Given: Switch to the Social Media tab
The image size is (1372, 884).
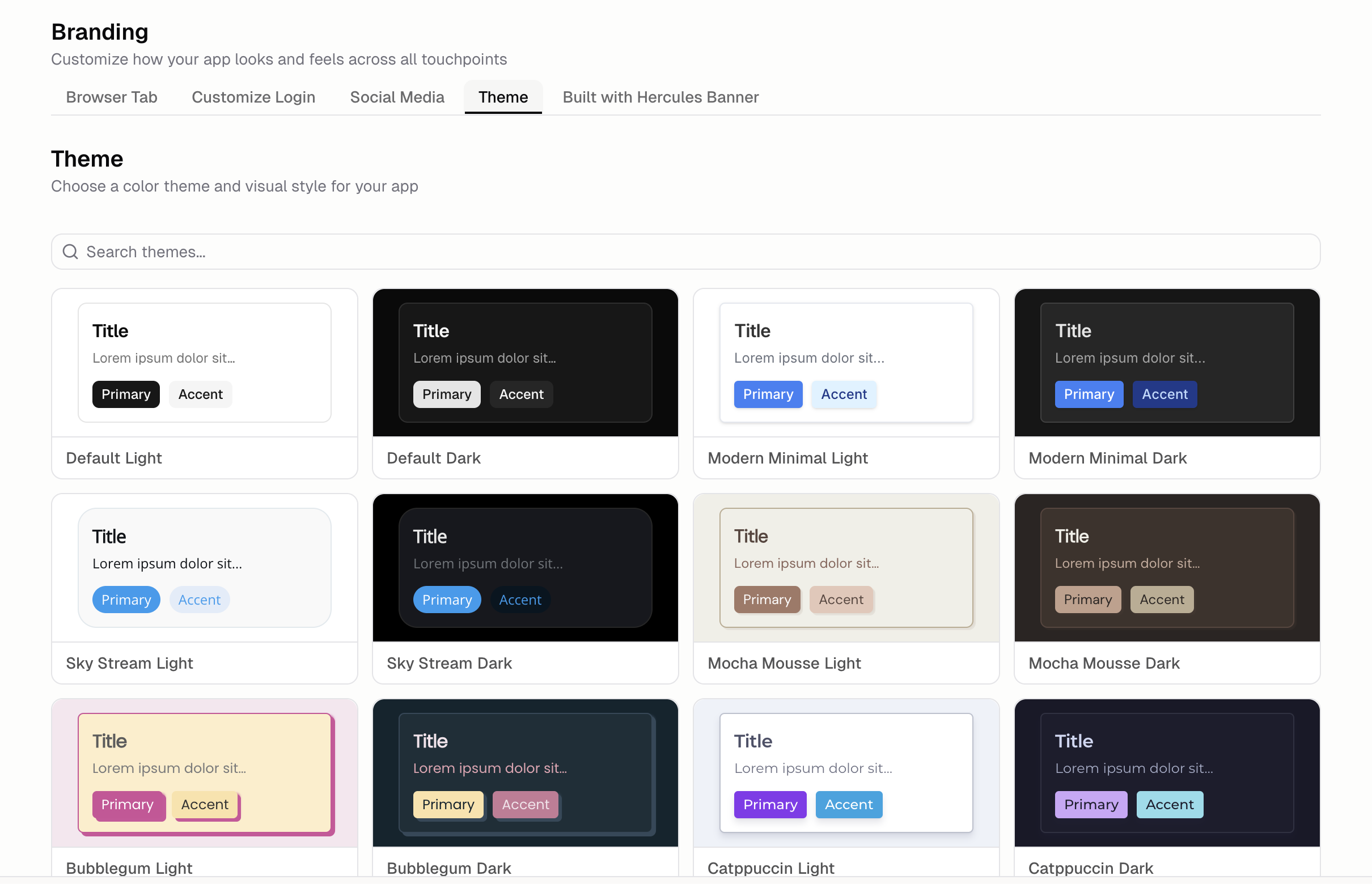Looking at the screenshot, I should 397,97.
